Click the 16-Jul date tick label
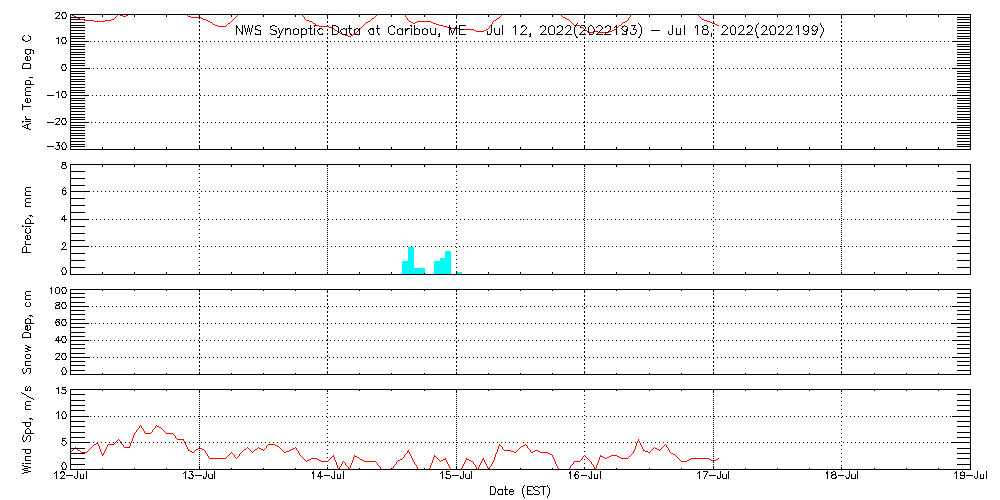 tap(584, 476)
